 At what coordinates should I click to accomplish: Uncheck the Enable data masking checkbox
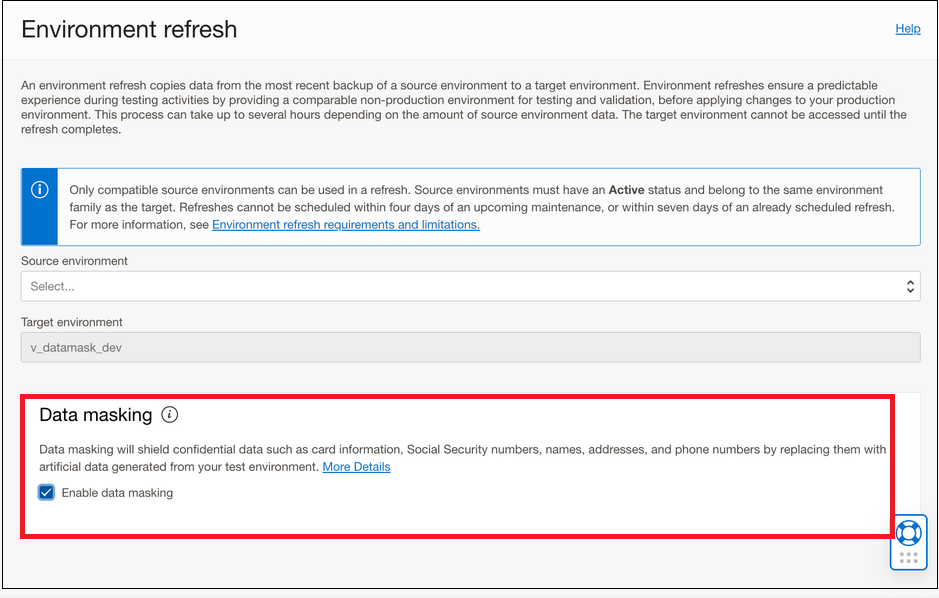tap(46, 492)
